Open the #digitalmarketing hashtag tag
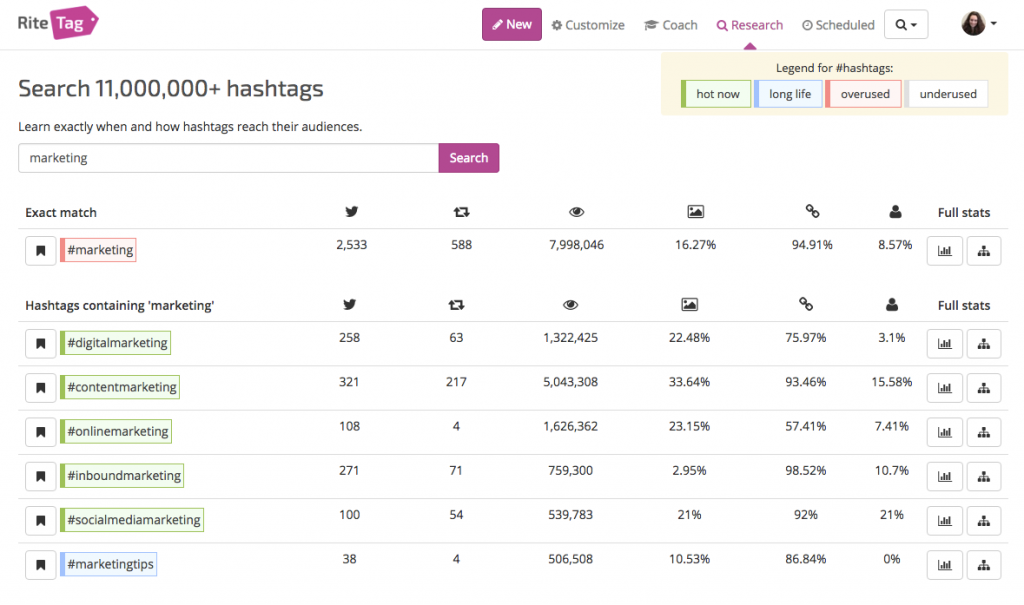Image resolution: width=1024 pixels, height=605 pixels. point(116,343)
